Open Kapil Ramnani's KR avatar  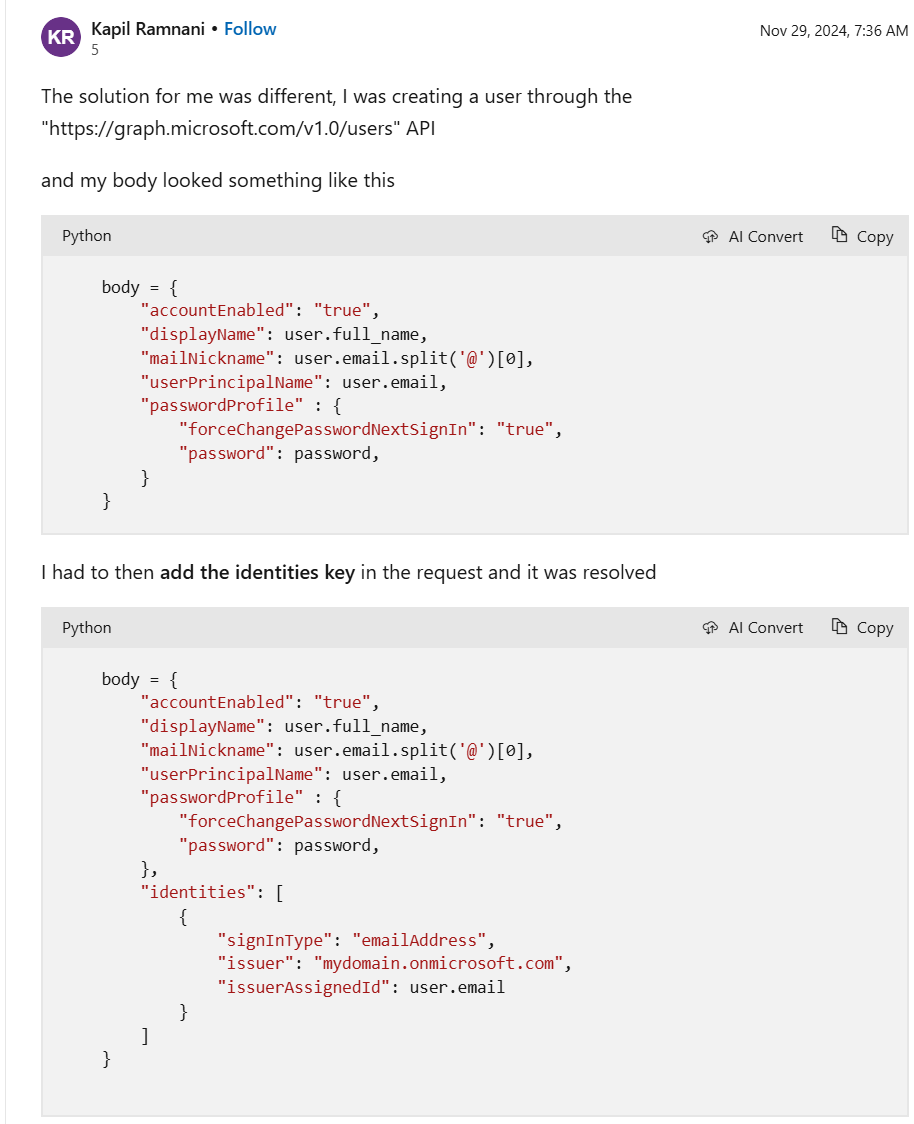tap(60, 37)
